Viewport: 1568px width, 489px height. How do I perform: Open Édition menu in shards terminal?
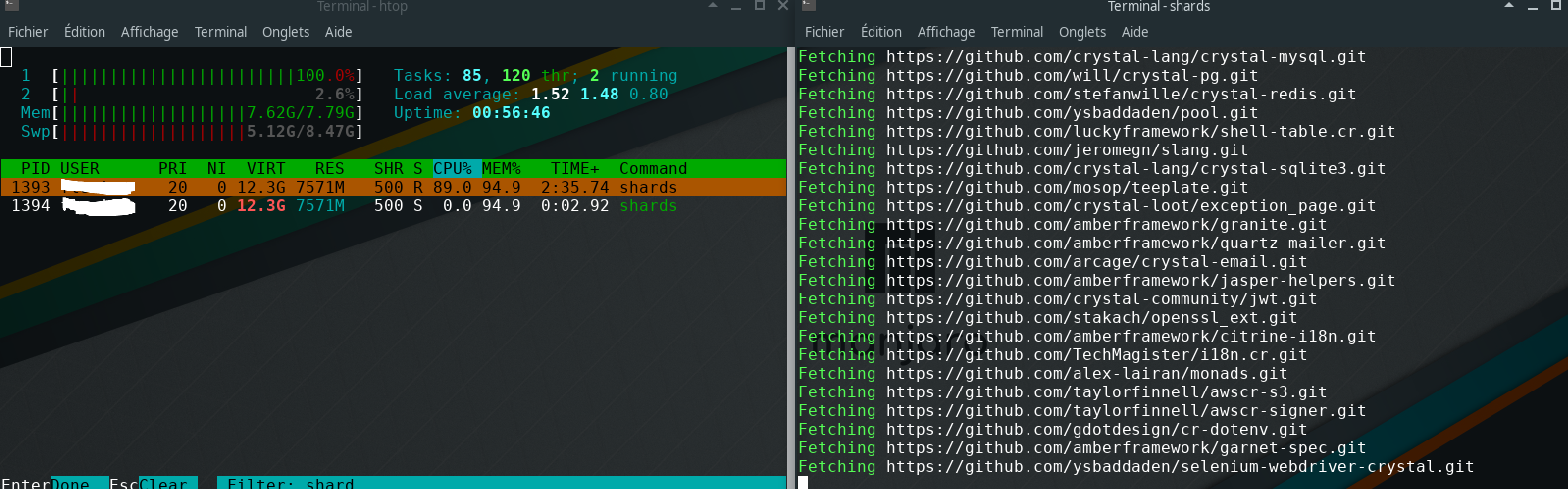(881, 32)
